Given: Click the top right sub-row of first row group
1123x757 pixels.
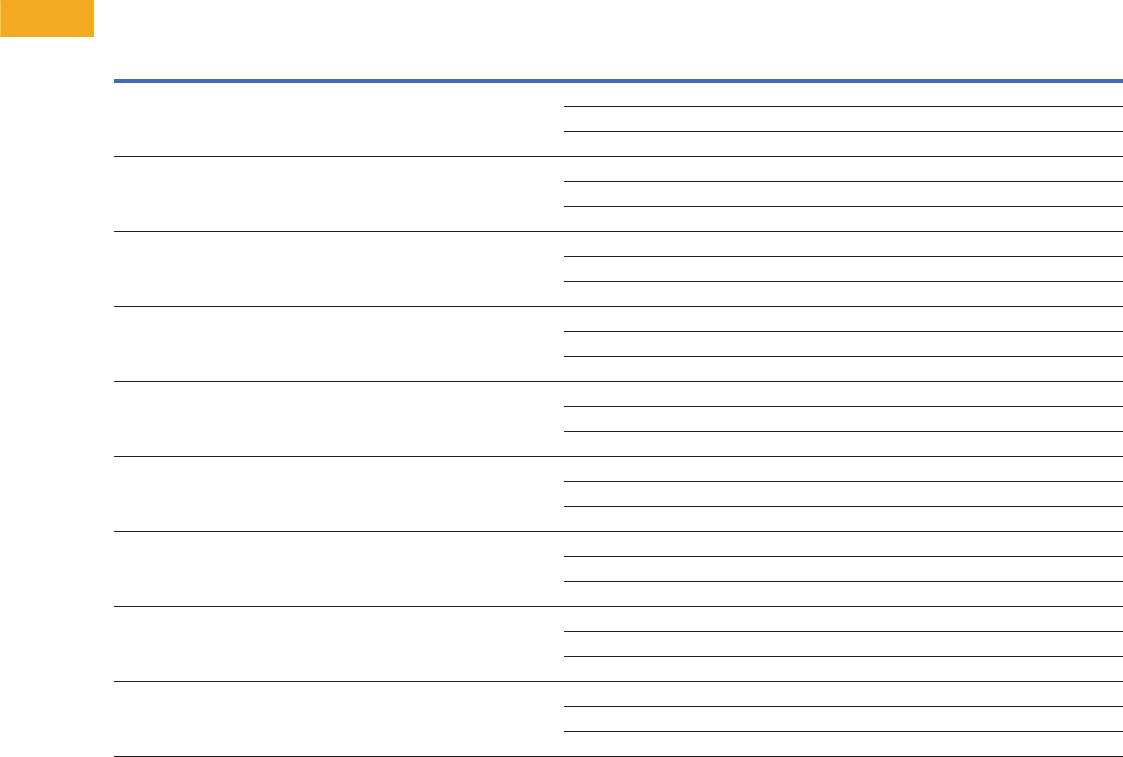Looking at the screenshot, I should [x=842, y=94].
